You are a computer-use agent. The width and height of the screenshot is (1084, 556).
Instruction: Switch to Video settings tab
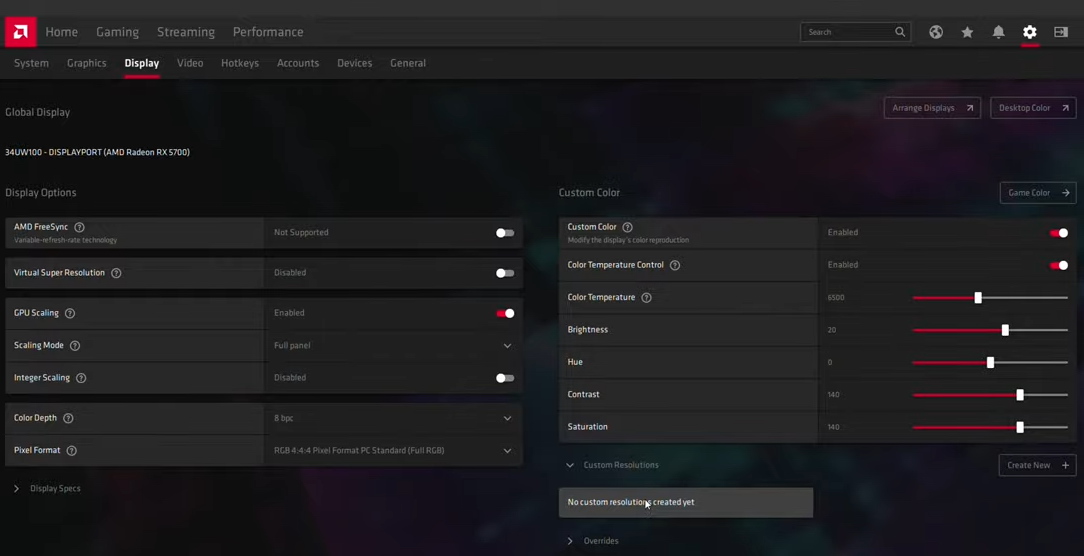point(190,63)
